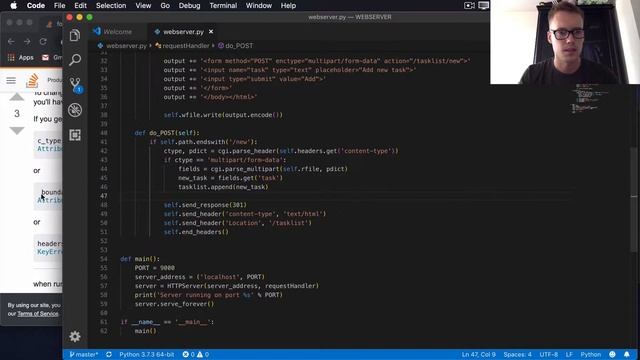Change the Python language mode in status bar
Viewport: 640px width, 360px height.
591,354
